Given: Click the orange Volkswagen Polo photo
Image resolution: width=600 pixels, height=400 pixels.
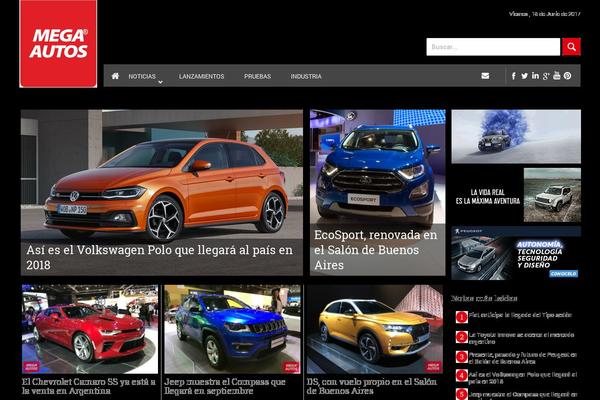Looking at the screenshot, I should coord(161,175).
